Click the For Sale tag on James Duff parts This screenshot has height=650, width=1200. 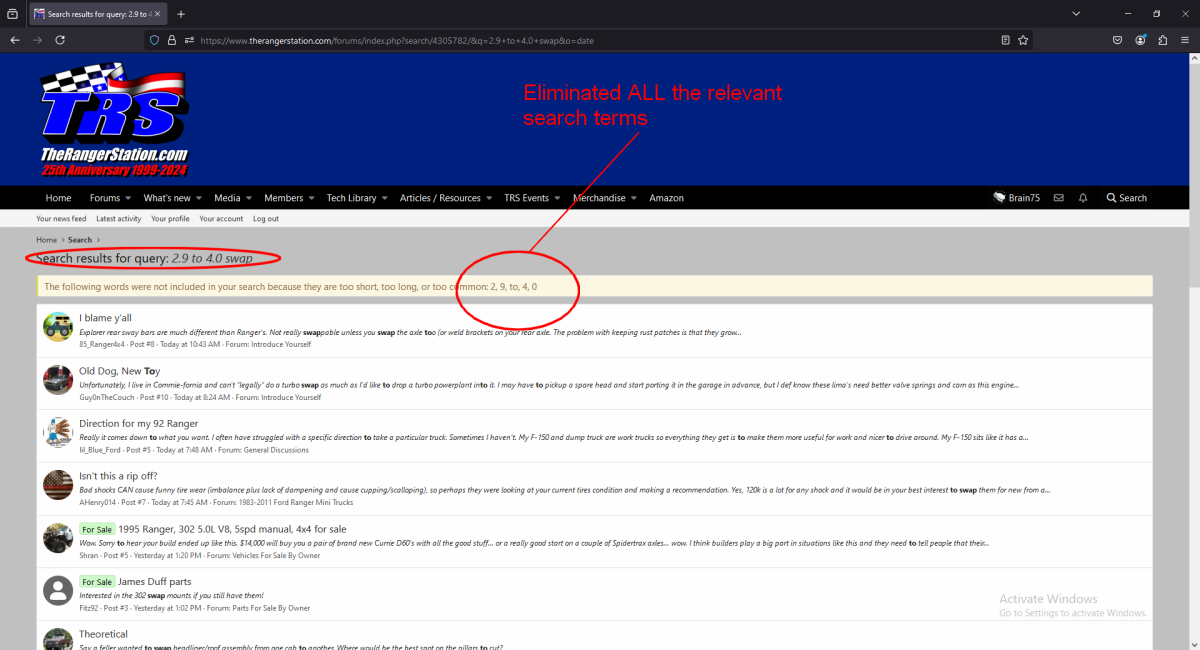click(97, 581)
